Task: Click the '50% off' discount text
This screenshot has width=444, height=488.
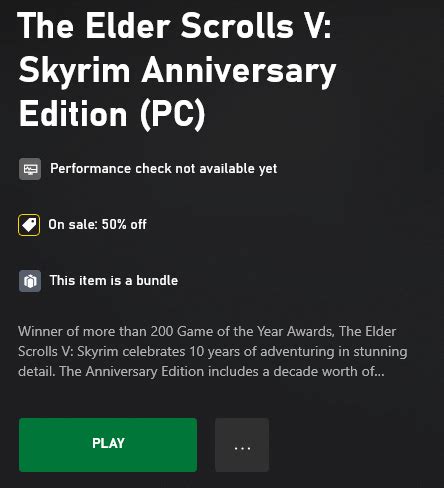Action: click(x=124, y=224)
